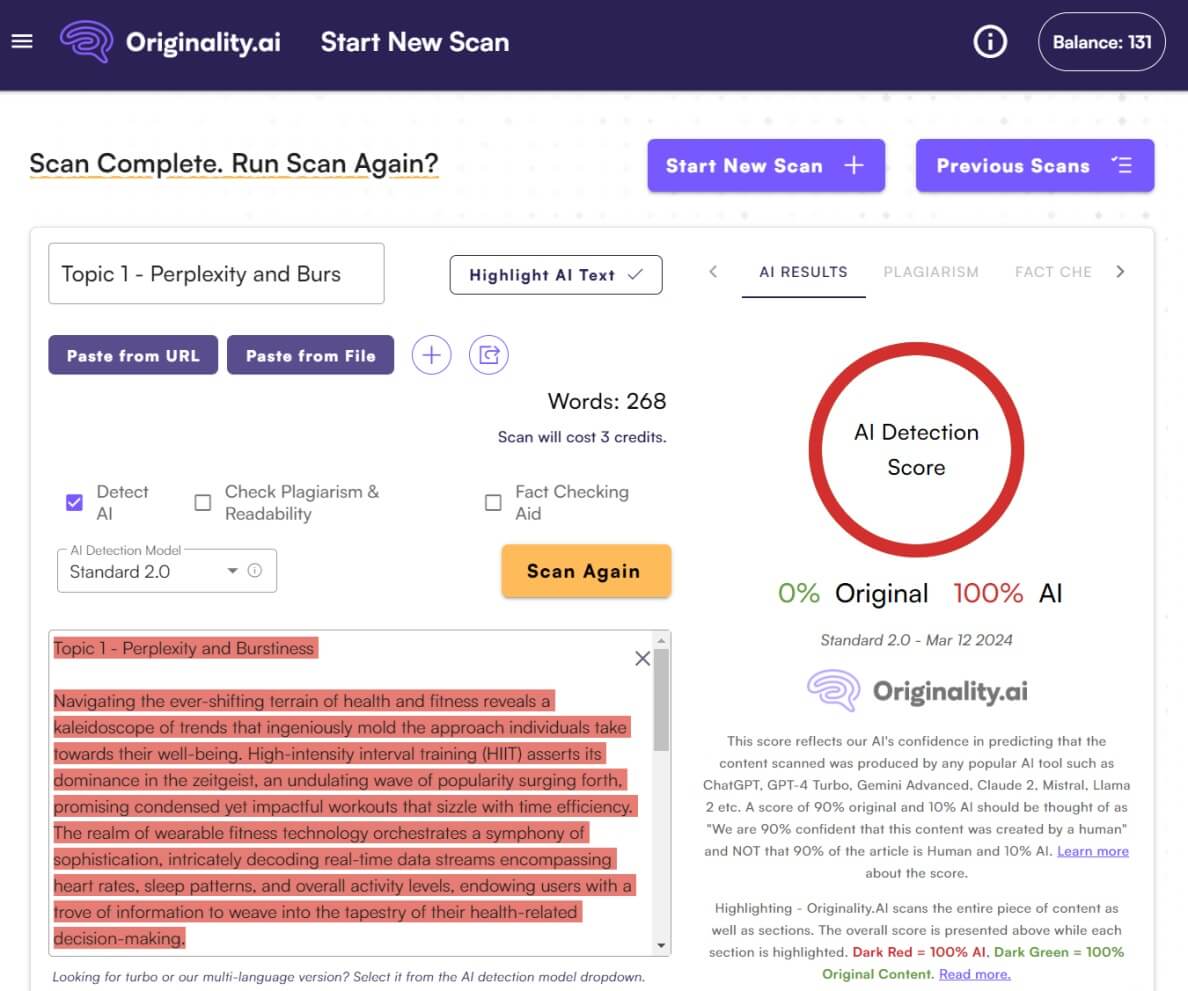Image resolution: width=1188 pixels, height=991 pixels.
Task: Clear text with the X icon in text box
Action: tap(642, 658)
